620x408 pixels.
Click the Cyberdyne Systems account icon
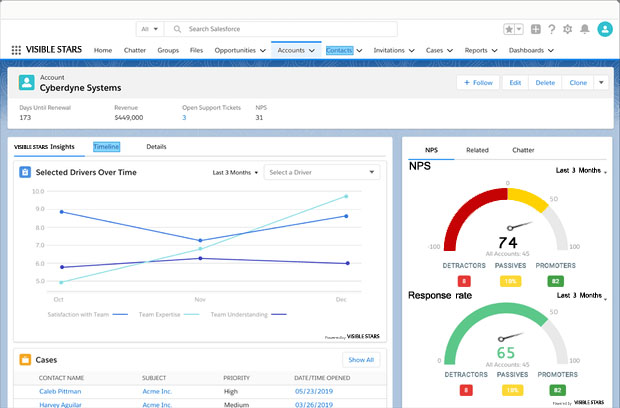[x=26, y=82]
